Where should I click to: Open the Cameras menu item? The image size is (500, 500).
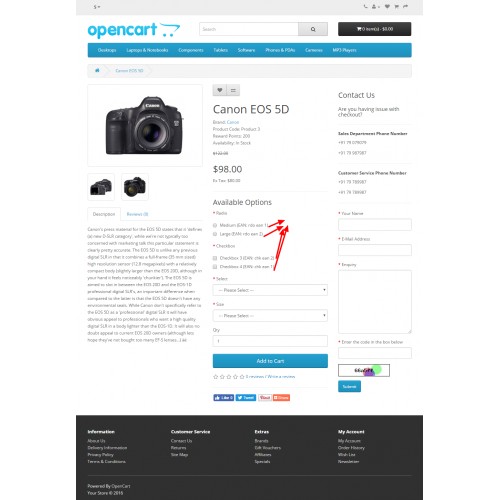314,50
